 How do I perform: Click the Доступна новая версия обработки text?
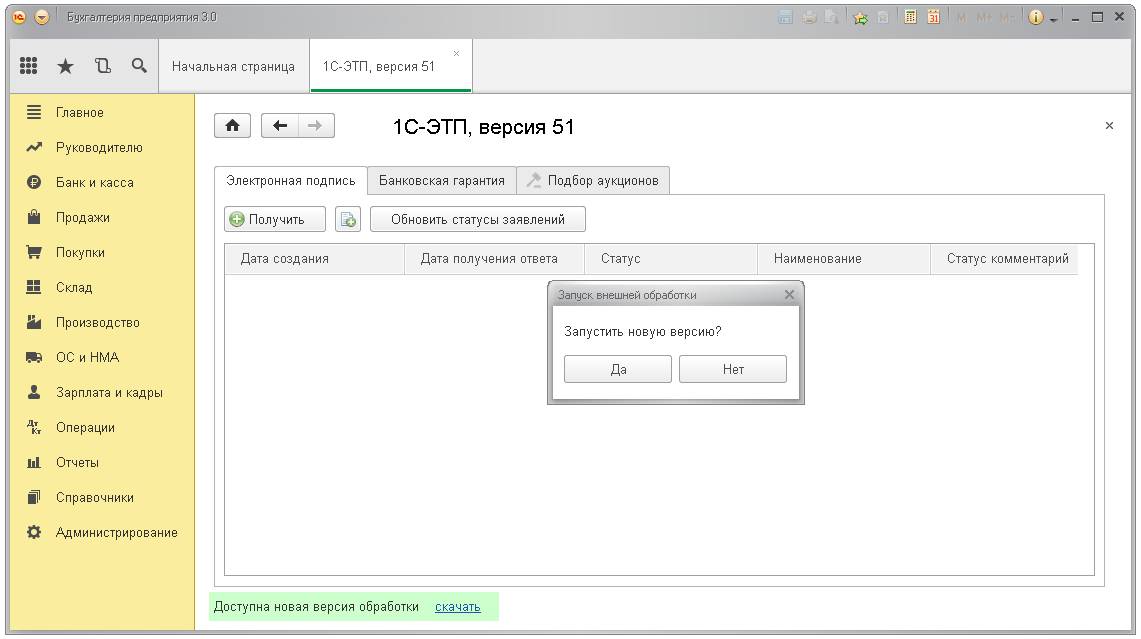tap(317, 606)
